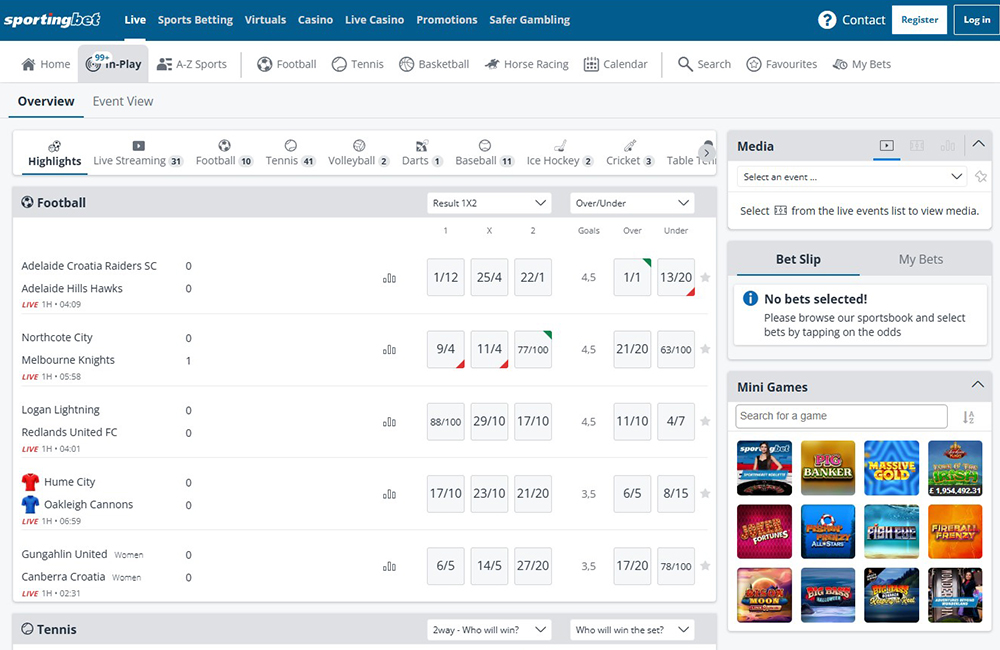The height and width of the screenshot is (650, 1000).
Task: Select the Bet Slip tab
Action: (x=798, y=259)
